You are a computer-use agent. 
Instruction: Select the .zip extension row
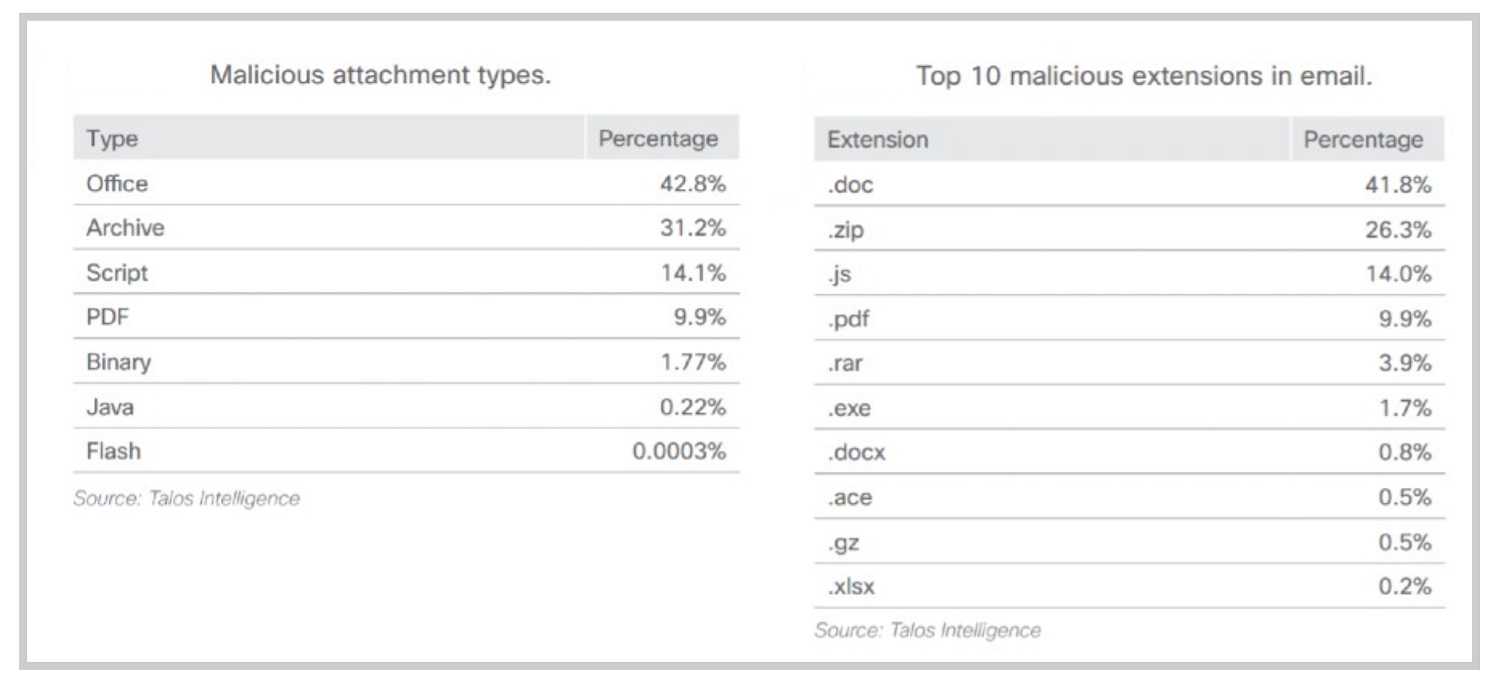[x=1129, y=230]
